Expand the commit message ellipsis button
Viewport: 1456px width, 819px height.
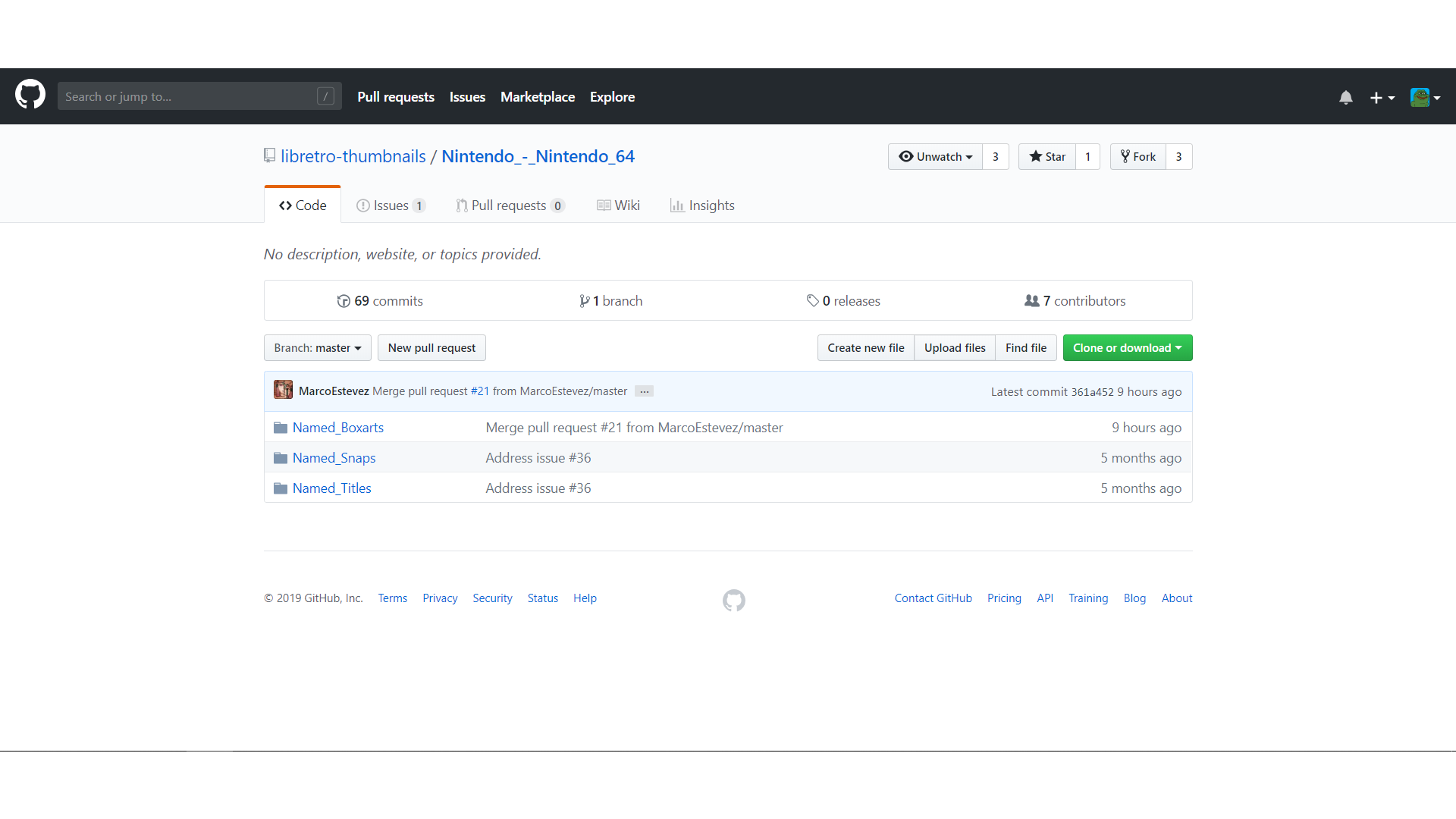click(644, 391)
